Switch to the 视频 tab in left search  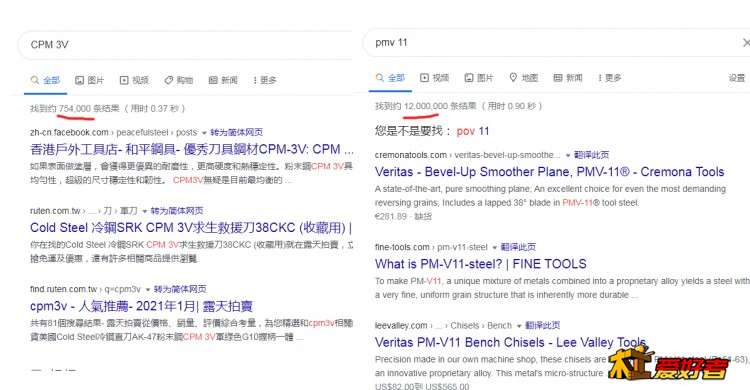[x=134, y=80]
